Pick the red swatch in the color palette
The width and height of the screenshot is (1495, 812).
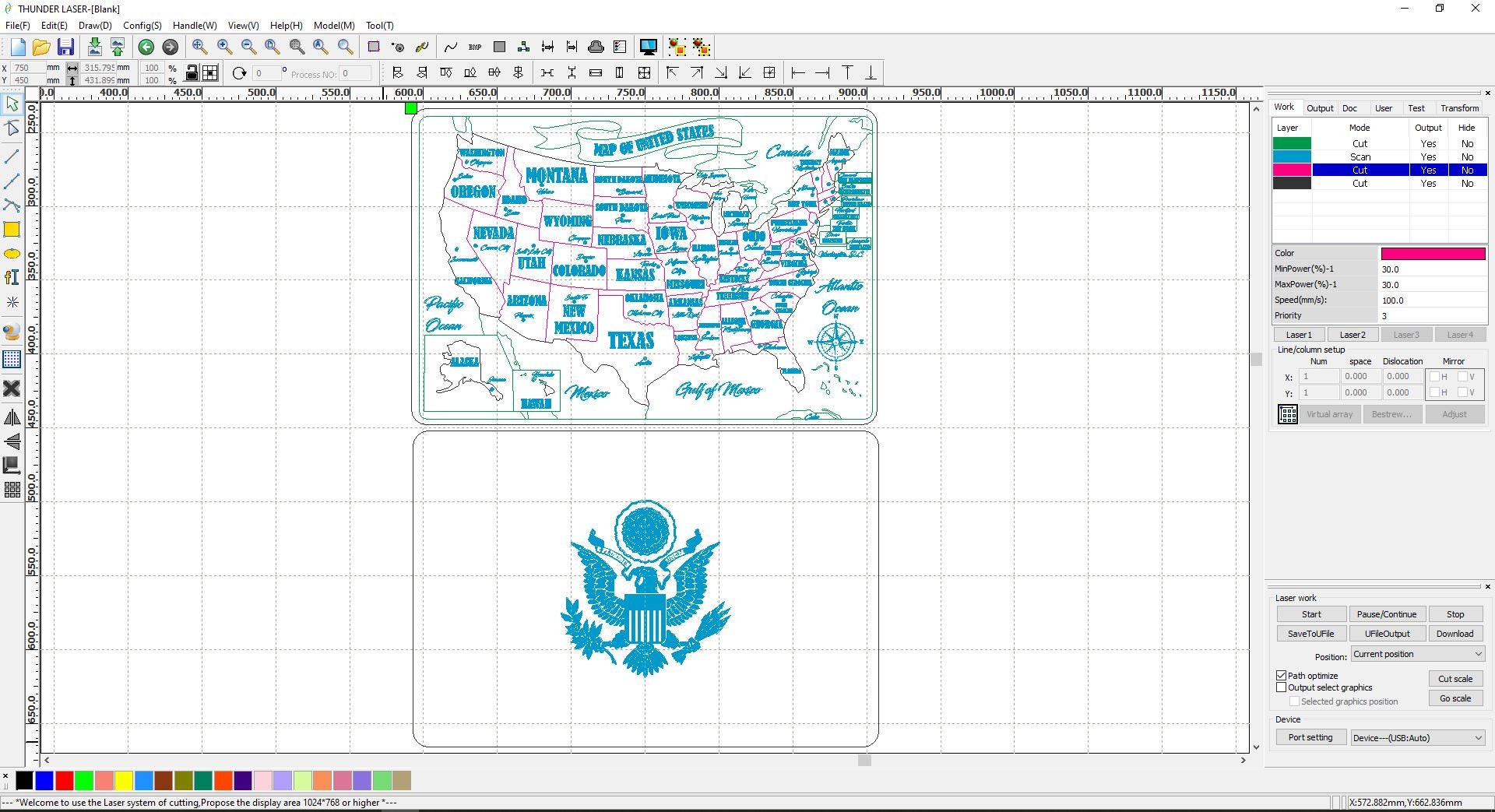pyautogui.click(x=64, y=780)
